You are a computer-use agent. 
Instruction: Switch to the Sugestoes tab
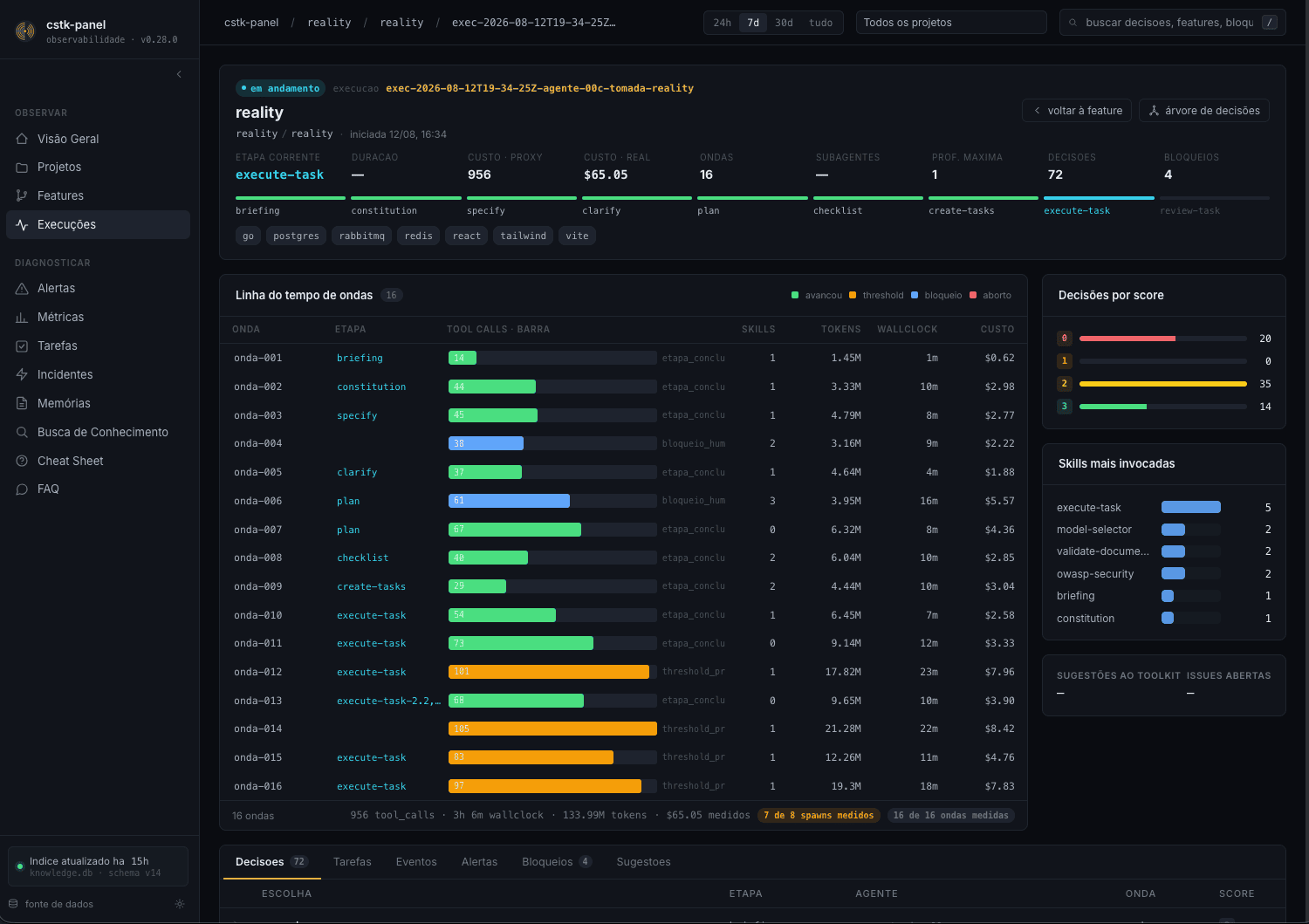point(644,862)
